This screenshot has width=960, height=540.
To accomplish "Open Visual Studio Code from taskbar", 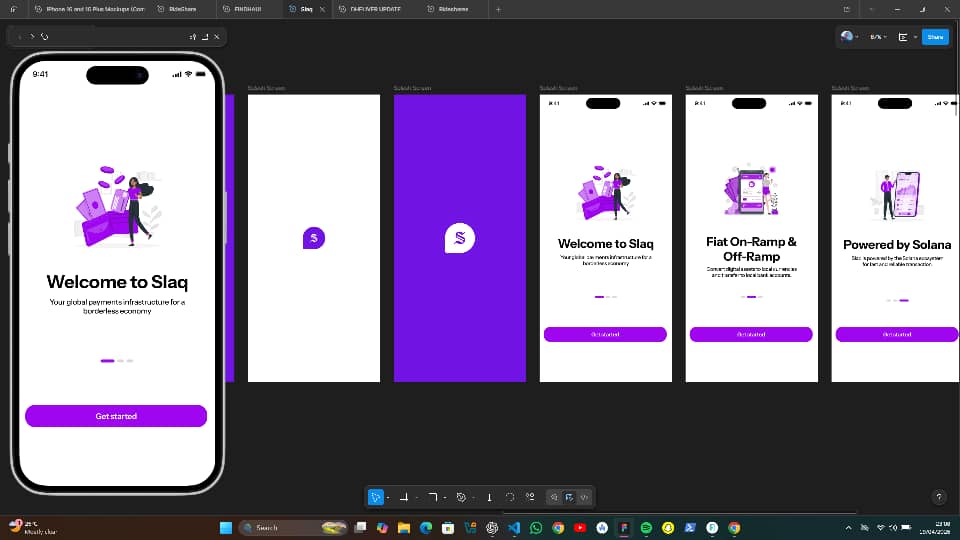I will point(514,528).
